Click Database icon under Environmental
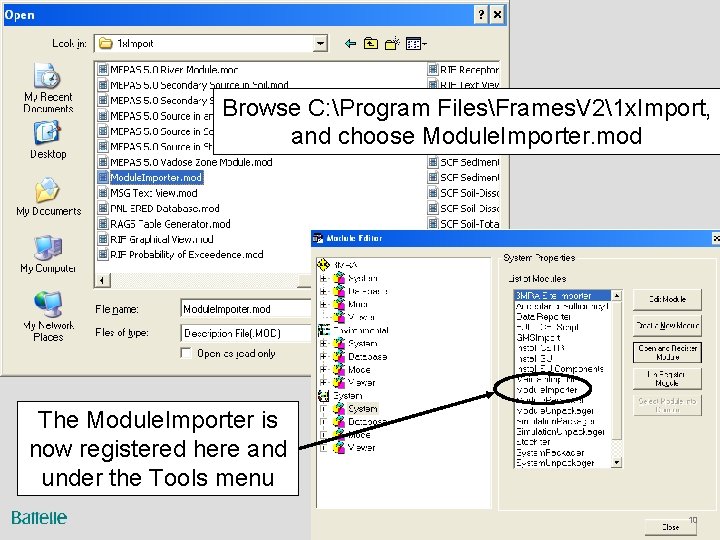 coord(339,356)
